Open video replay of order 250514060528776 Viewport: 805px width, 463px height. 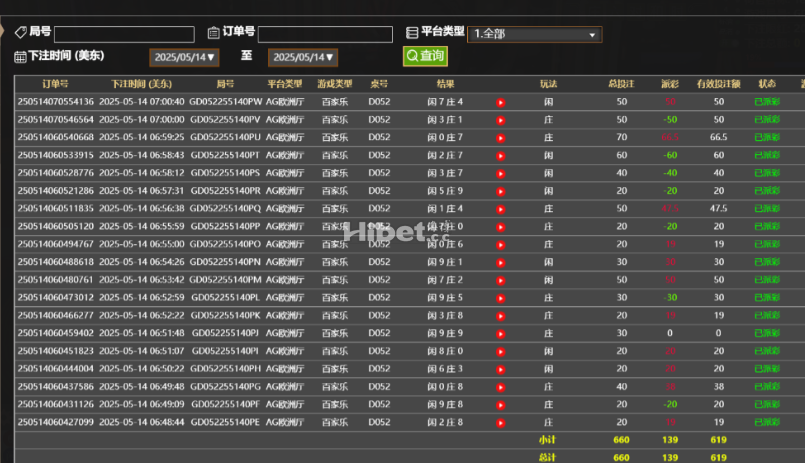[501, 173]
